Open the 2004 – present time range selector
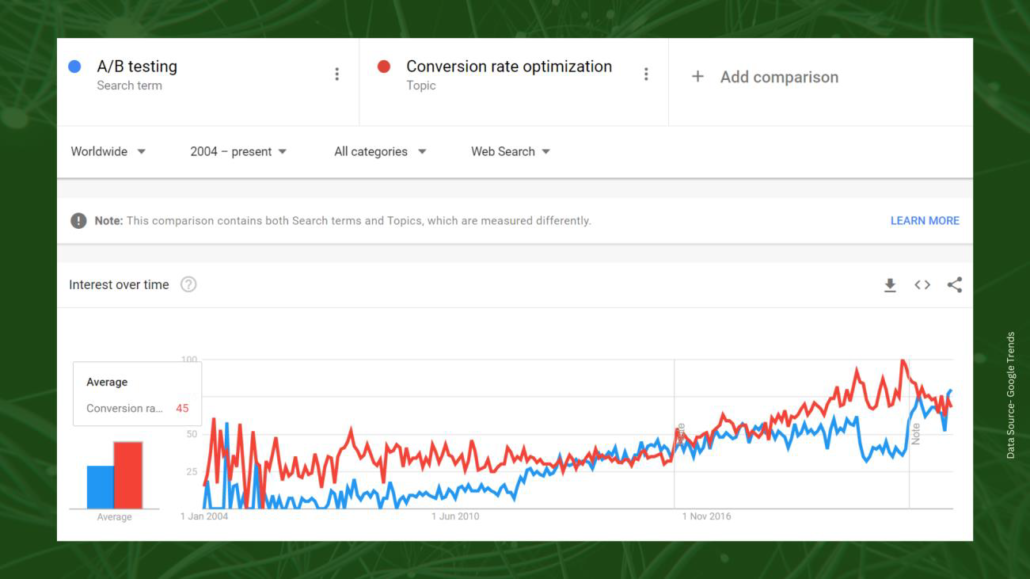This screenshot has width=1030, height=579. 232,151
